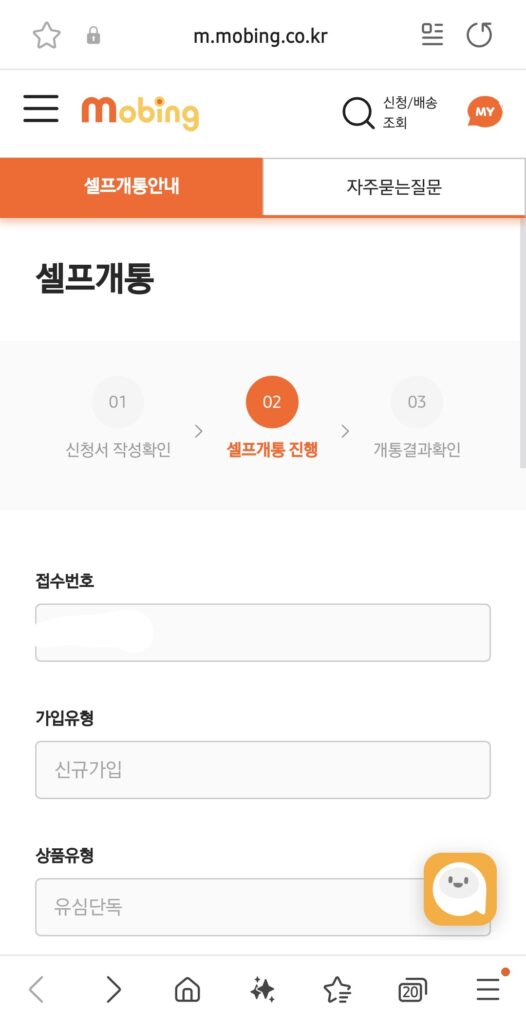Open reader mode icon in address bar
Screen dimensions: 526x1024
433,35
